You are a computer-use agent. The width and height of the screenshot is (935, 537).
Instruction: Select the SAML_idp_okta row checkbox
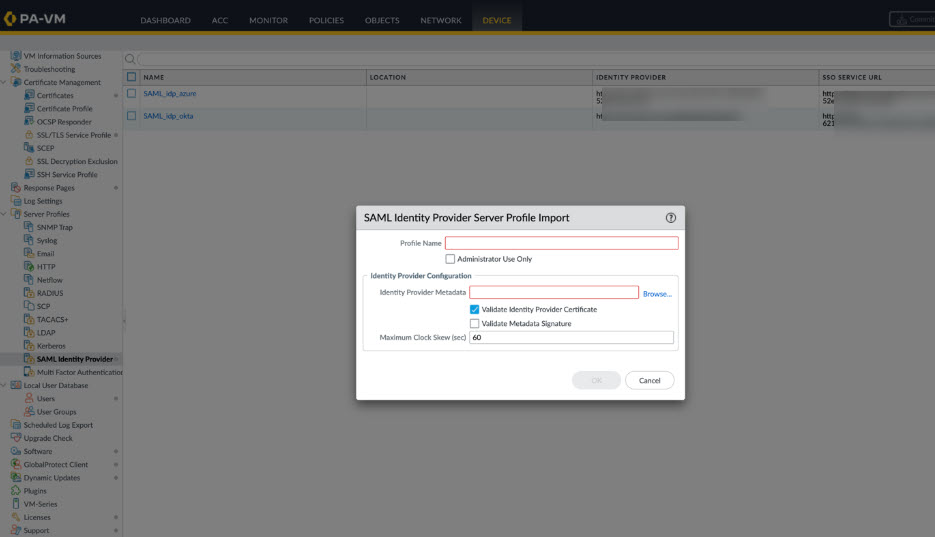[x=132, y=116]
